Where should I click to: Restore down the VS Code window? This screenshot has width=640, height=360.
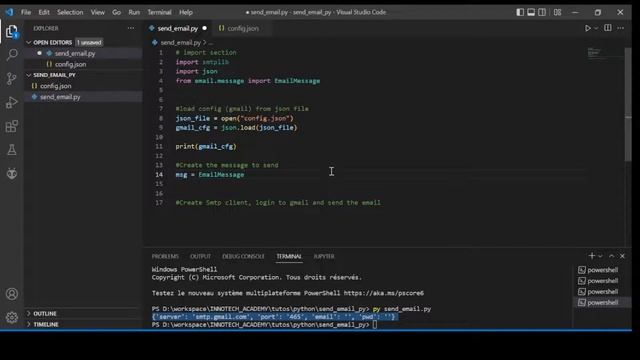[598, 12]
